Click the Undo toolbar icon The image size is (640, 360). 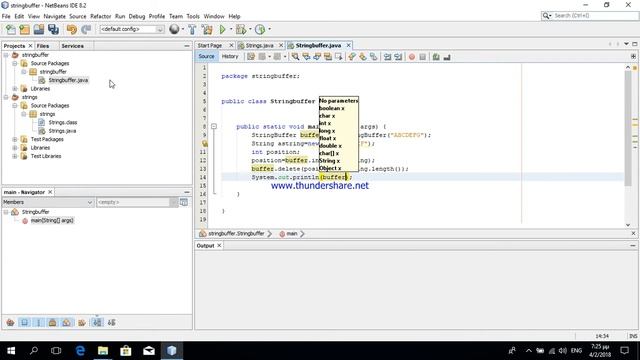(72, 29)
